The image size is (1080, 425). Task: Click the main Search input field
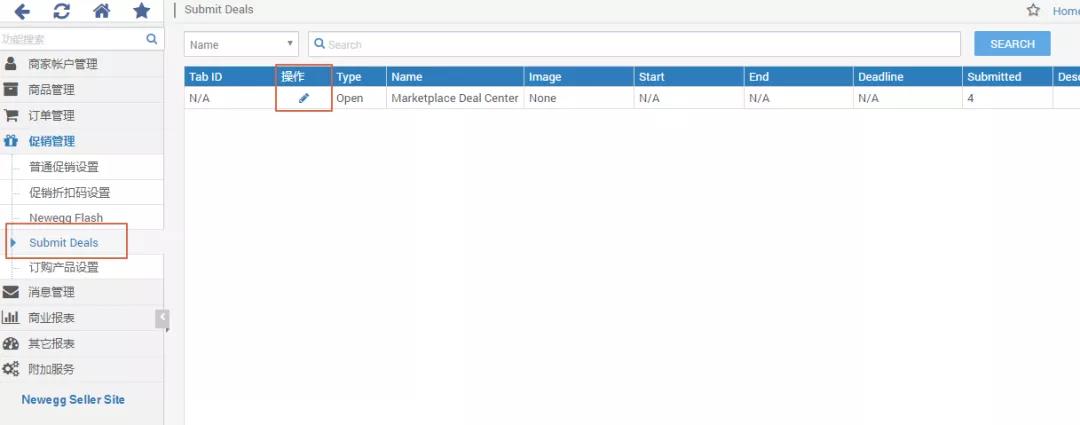640,44
